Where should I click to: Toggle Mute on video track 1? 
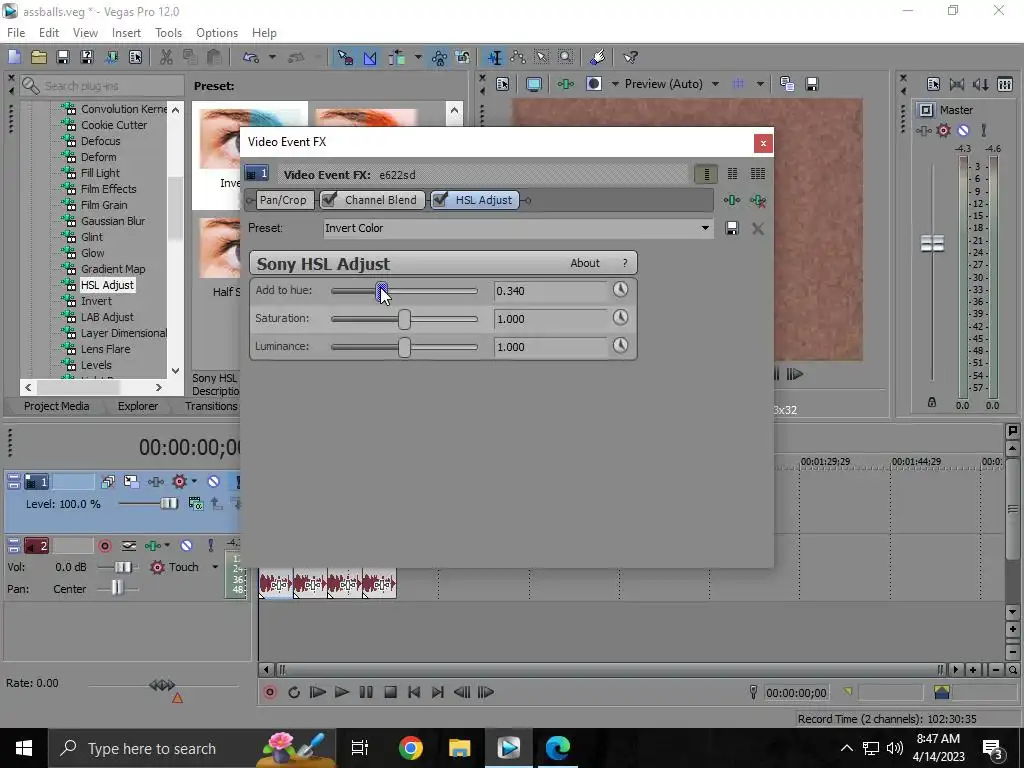[214, 482]
